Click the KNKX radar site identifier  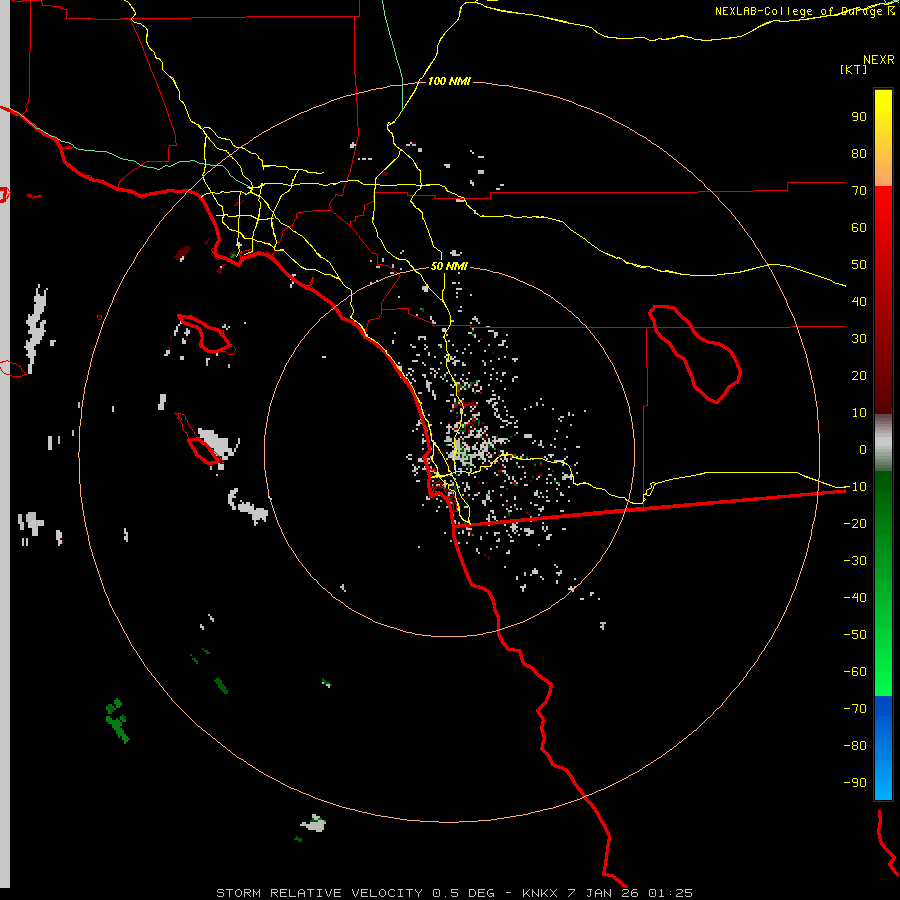tap(540, 893)
